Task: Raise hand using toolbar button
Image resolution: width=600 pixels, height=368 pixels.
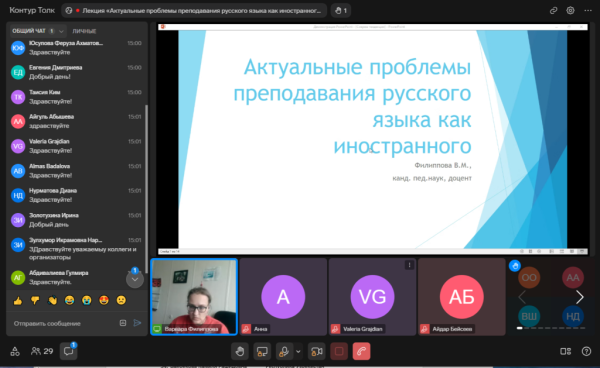Action: click(240, 351)
